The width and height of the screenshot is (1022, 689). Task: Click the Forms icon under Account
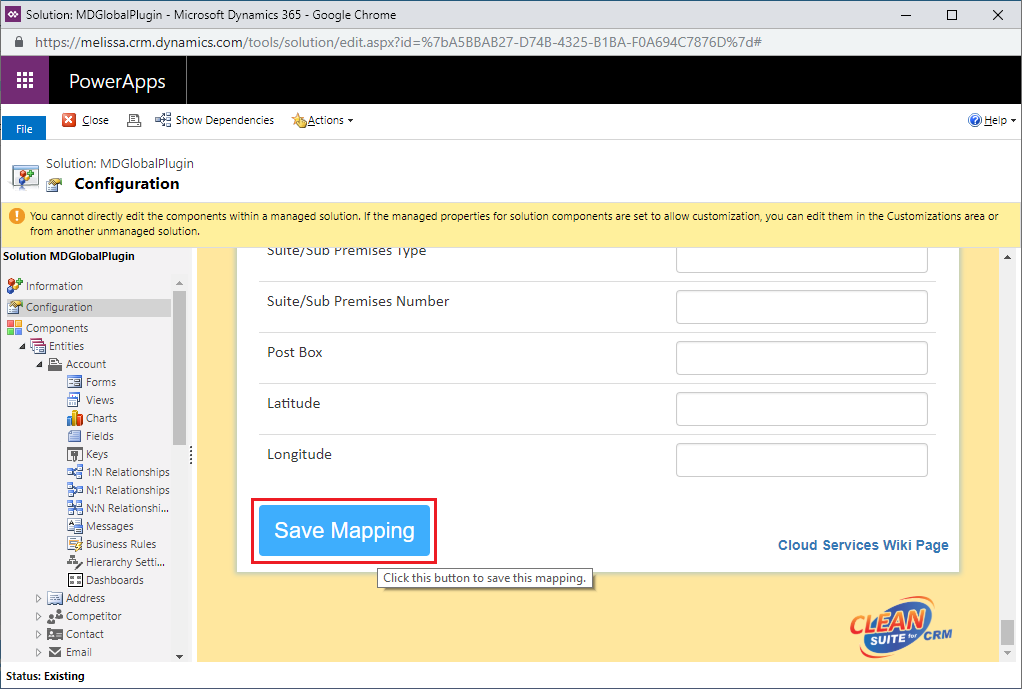[x=74, y=382]
